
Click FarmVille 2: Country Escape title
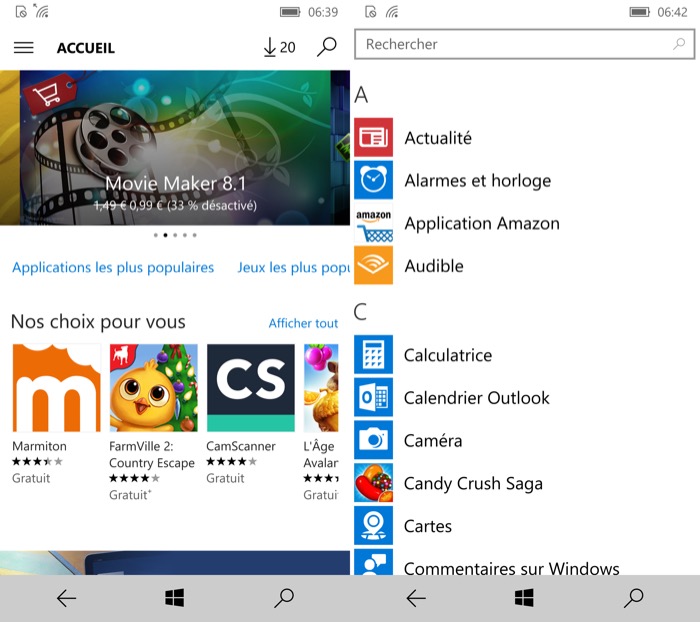click(x=152, y=455)
